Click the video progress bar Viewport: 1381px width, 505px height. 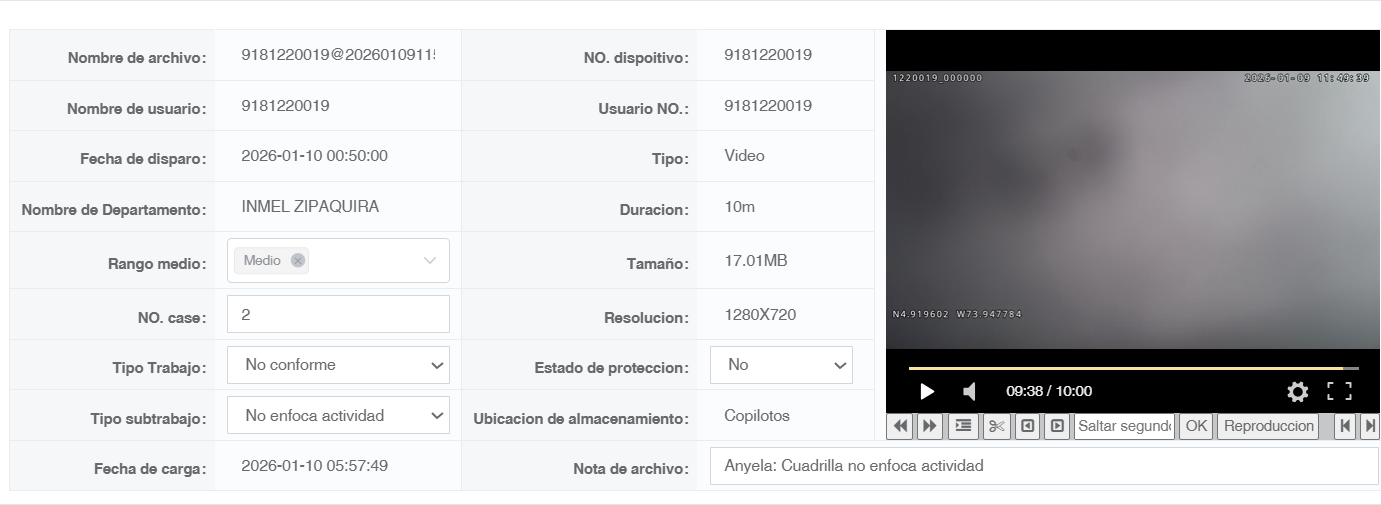pos(1133,369)
